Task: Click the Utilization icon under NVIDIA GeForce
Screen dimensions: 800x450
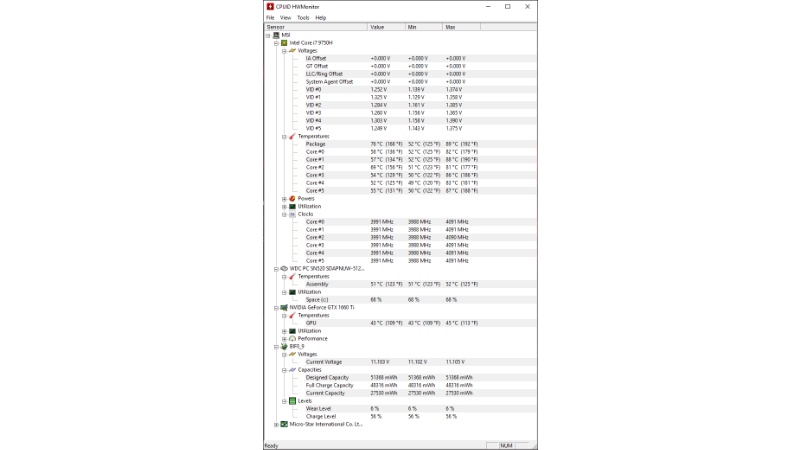Action: [292, 331]
